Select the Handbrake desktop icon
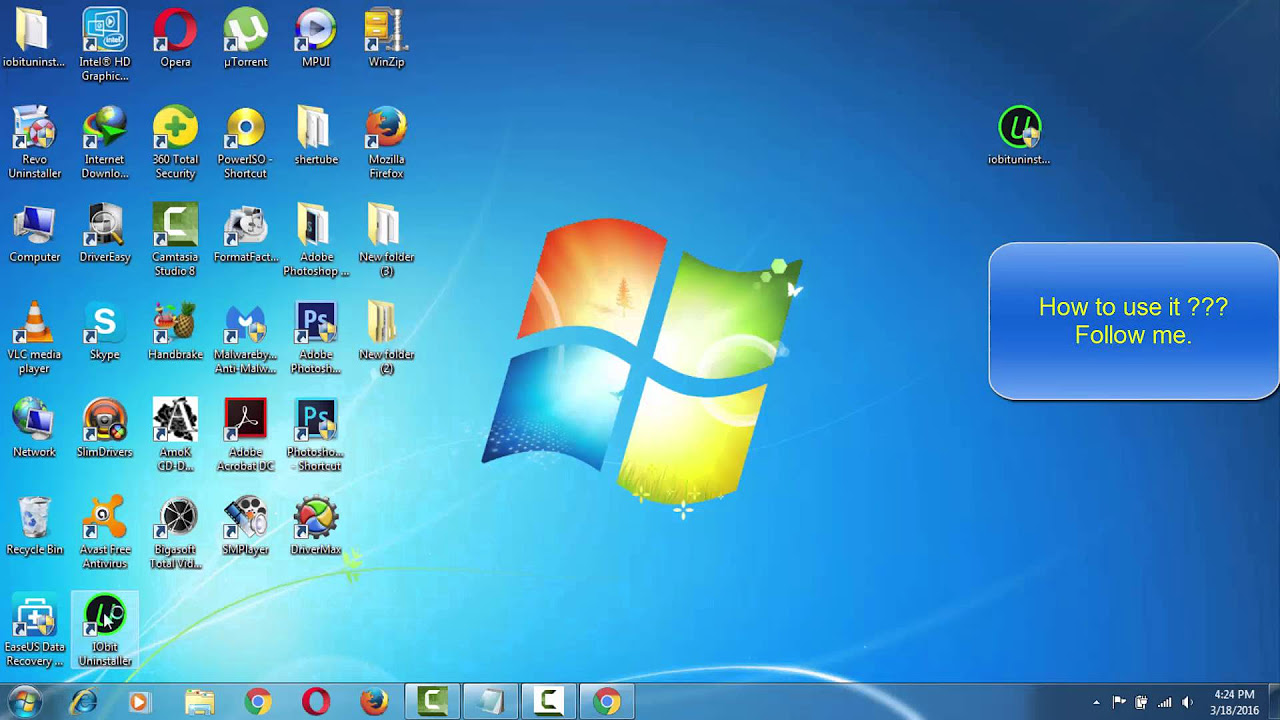Image resolution: width=1280 pixels, height=720 pixels. tap(175, 331)
